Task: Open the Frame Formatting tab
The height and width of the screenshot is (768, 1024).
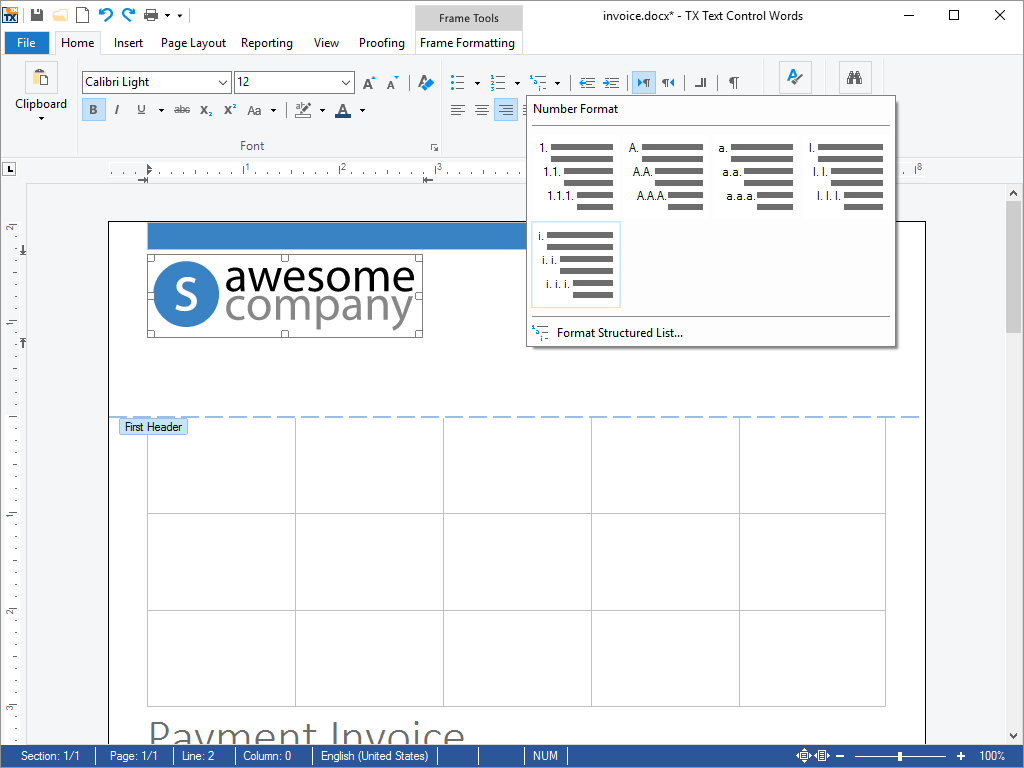Action: (467, 43)
